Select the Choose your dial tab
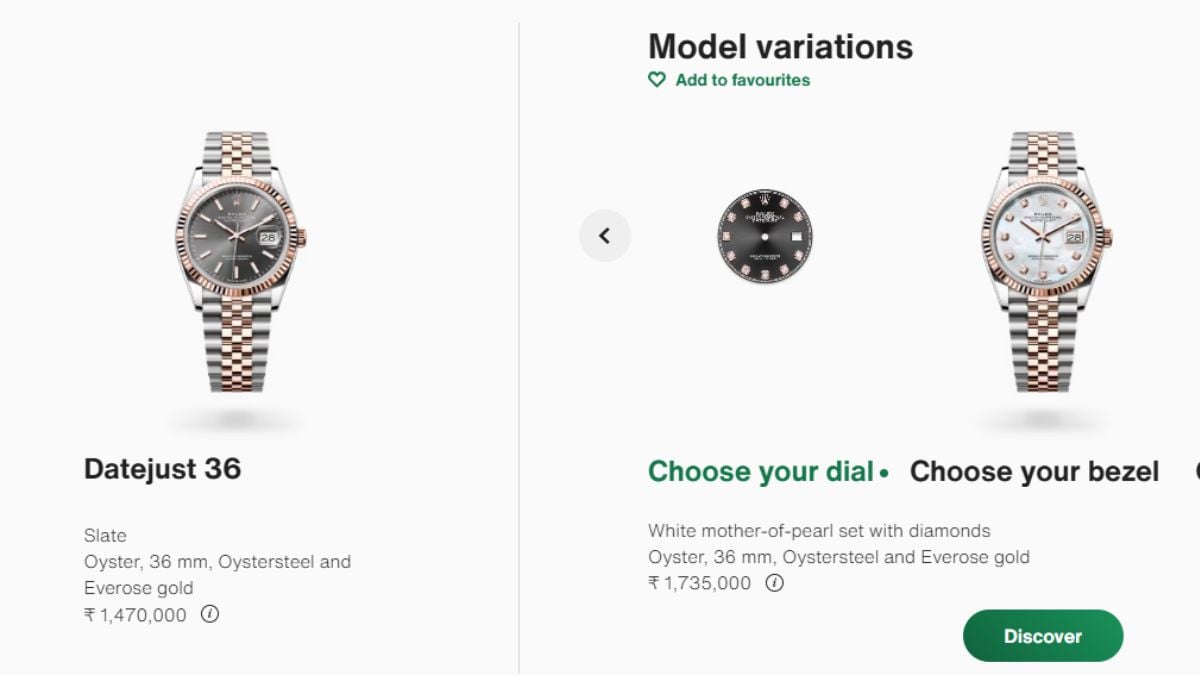1200x675 pixels. [x=762, y=471]
